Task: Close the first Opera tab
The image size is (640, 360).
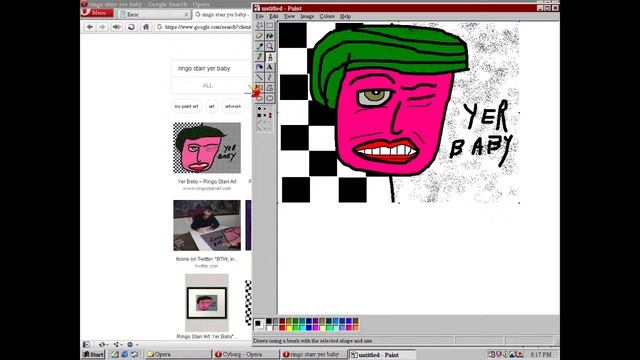Action: (x=187, y=14)
